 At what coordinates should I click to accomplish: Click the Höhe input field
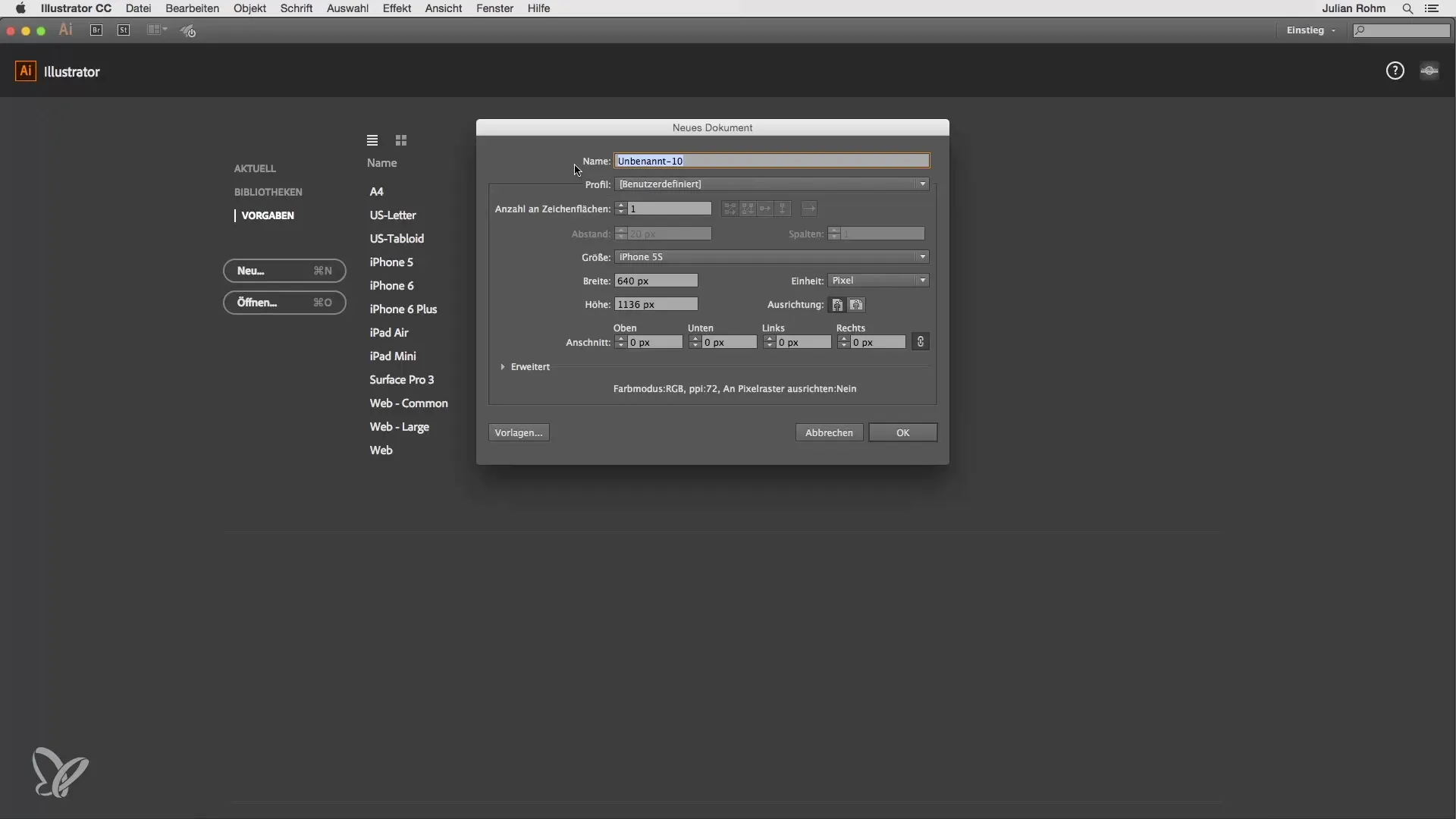(656, 304)
